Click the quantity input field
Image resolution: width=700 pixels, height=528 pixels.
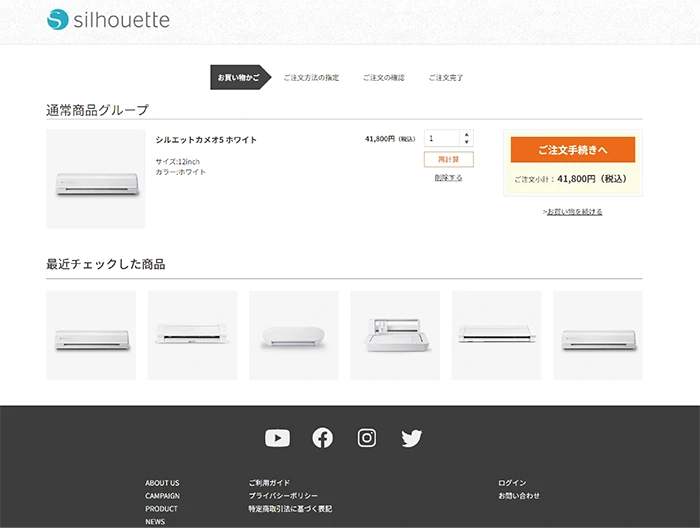(x=442, y=138)
